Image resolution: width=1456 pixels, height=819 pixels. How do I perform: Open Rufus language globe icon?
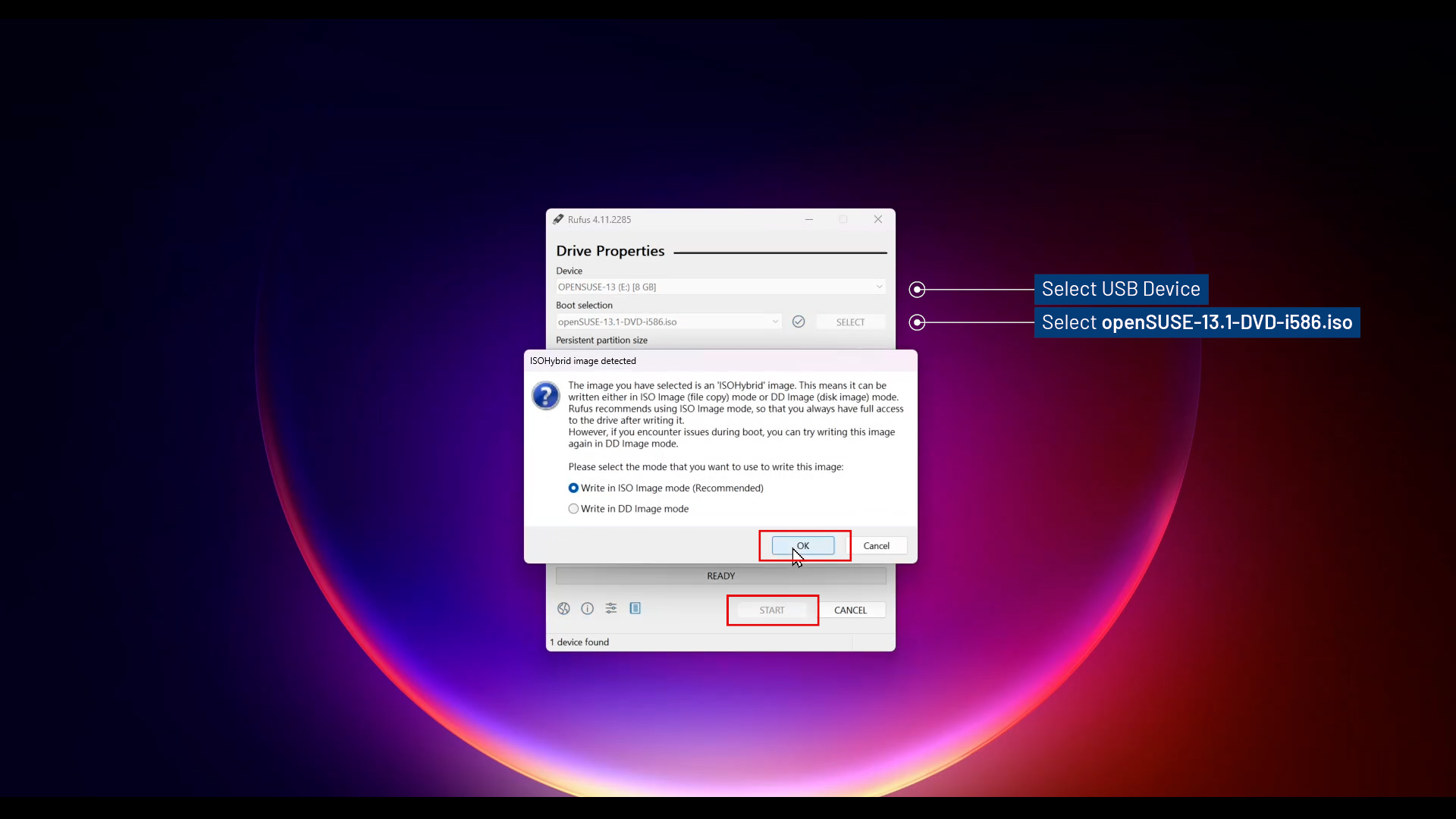563,608
